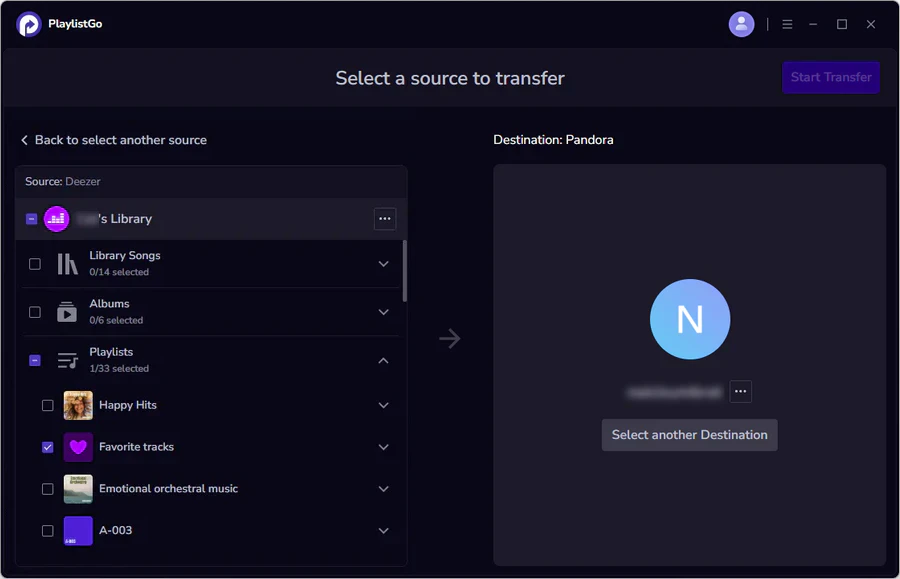Collapse the Playlists section chevron
Screen dimensions: 900x579
pos(383,360)
